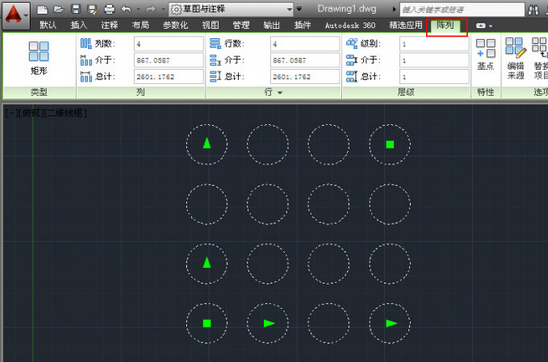
Task: Print the drawing using the printer icon
Action: 109,9
